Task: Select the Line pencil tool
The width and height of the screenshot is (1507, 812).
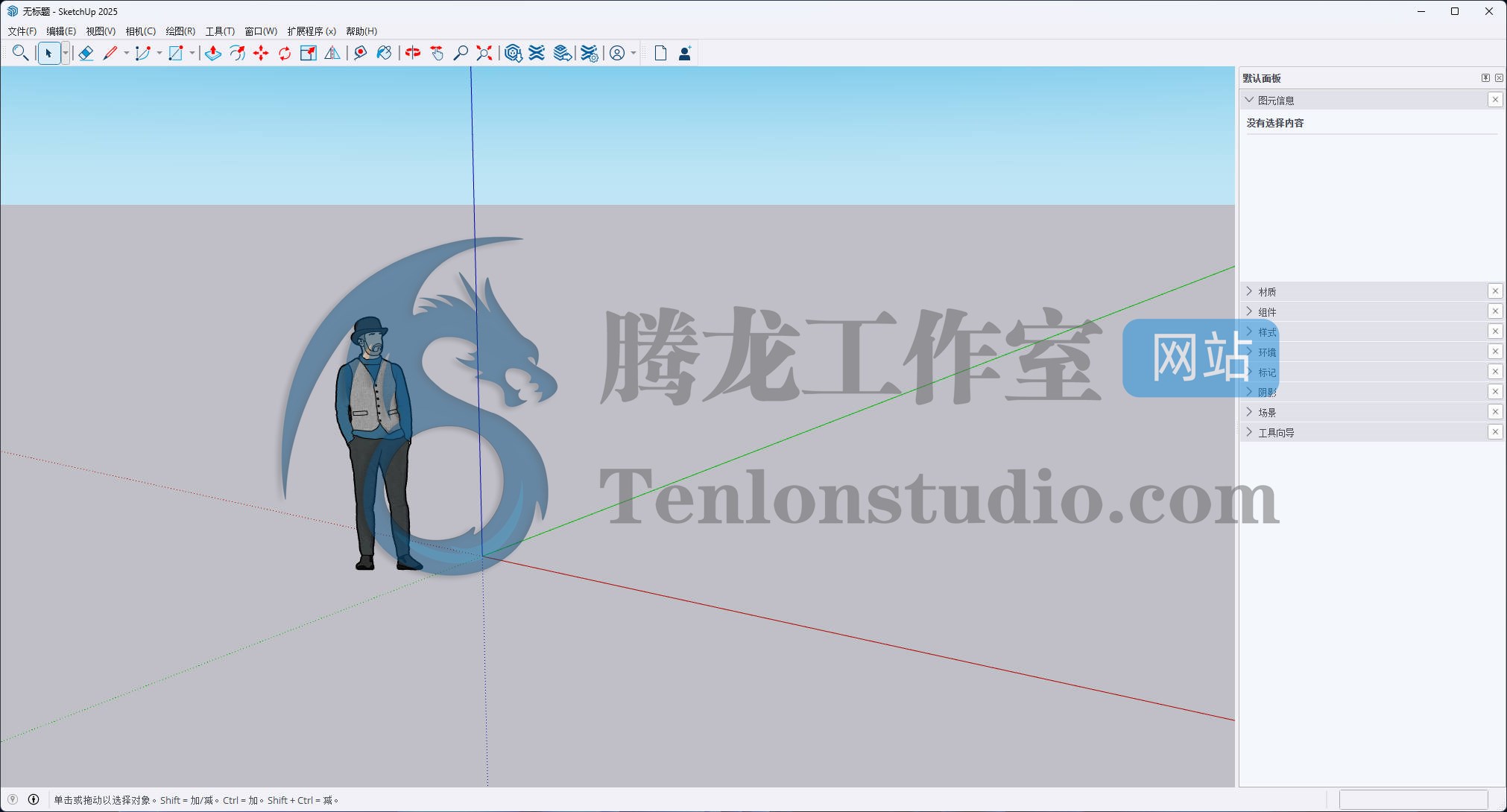Action: 110,53
